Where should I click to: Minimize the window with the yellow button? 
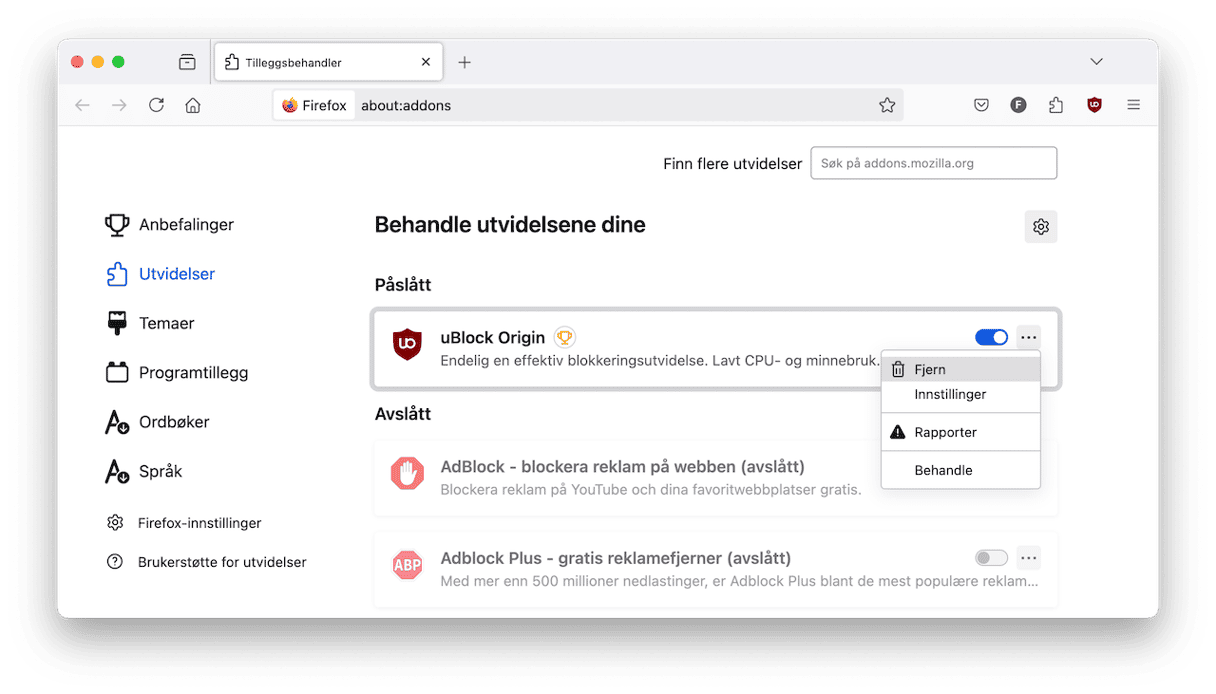tap(98, 62)
